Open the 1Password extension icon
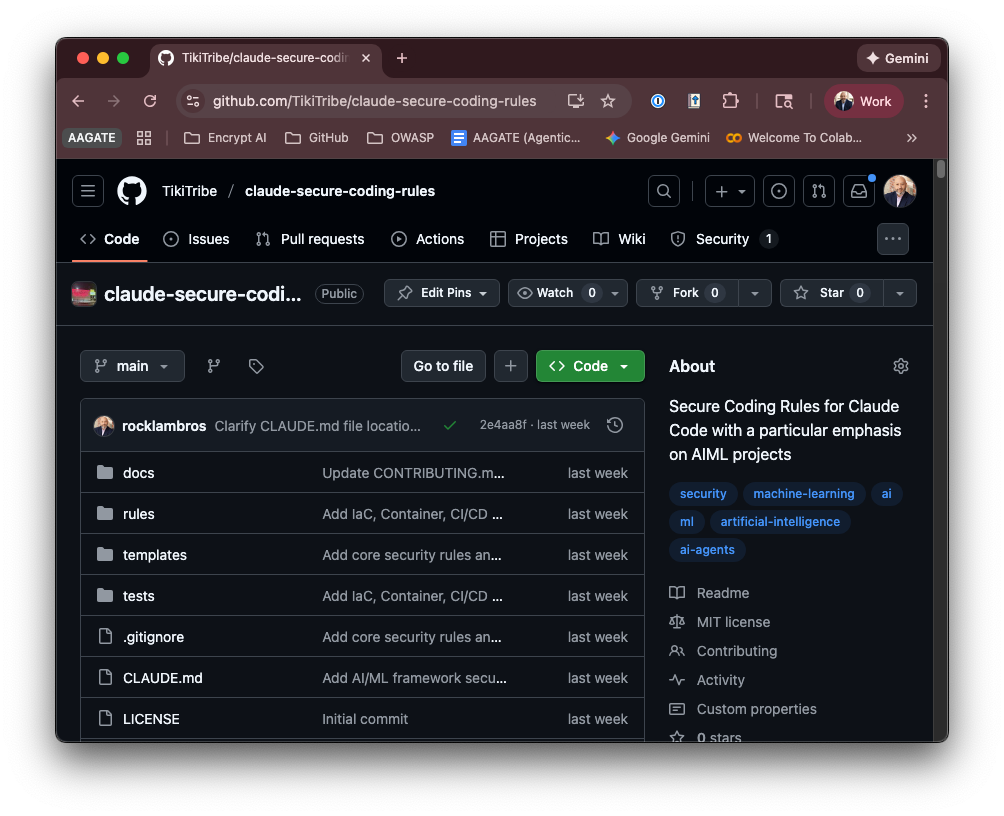 pyautogui.click(x=658, y=101)
